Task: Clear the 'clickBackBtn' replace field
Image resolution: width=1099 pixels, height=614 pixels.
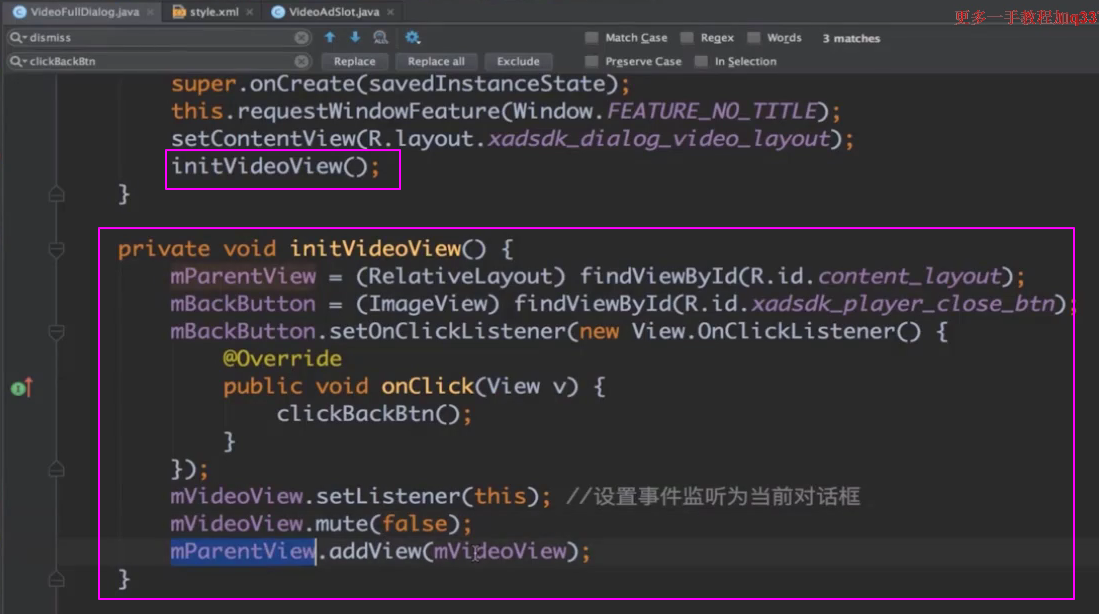Action: tap(301, 62)
